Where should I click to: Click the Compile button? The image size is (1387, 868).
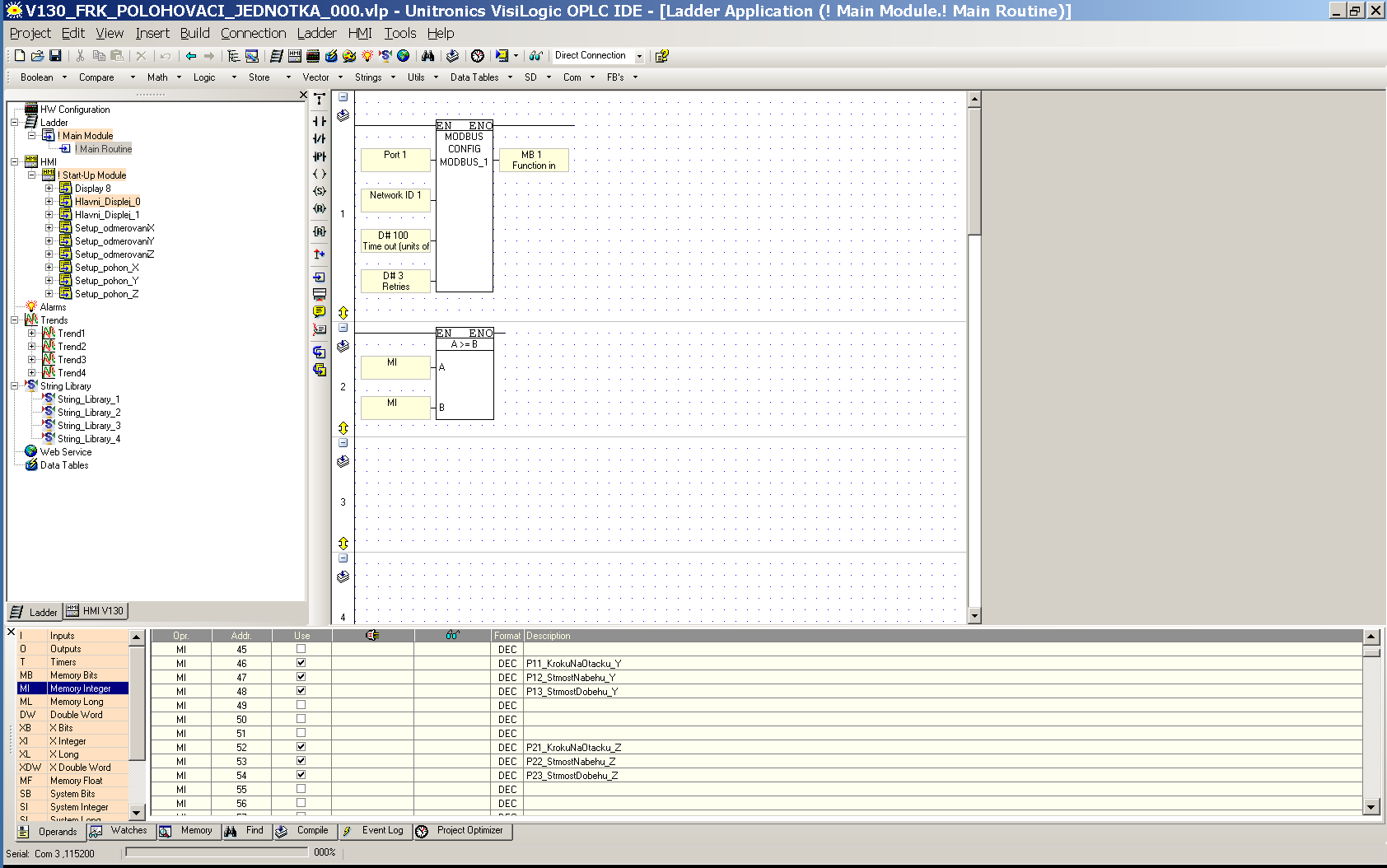coord(304,831)
